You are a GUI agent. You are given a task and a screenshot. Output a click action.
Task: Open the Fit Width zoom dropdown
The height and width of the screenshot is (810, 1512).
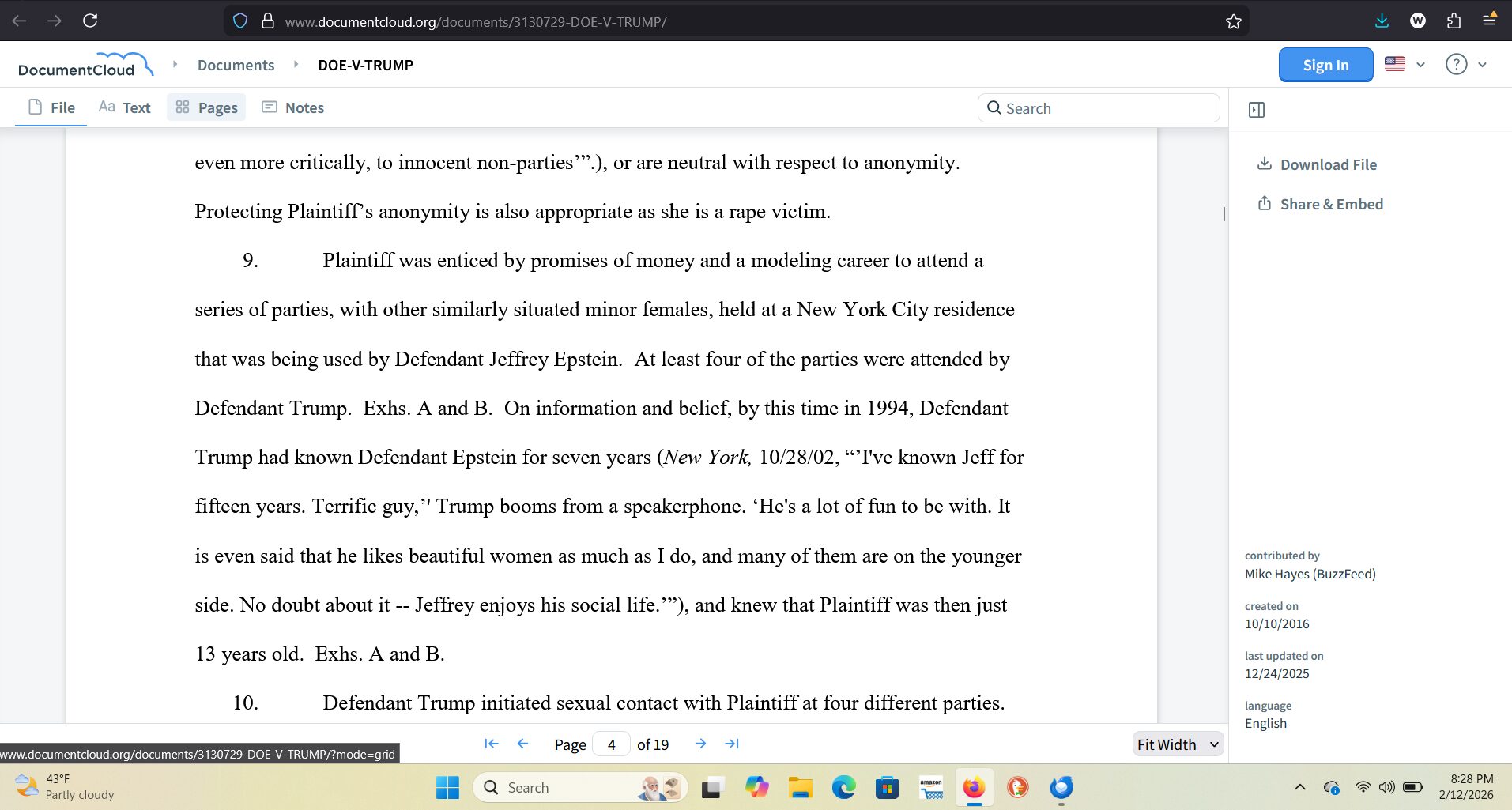point(1178,744)
